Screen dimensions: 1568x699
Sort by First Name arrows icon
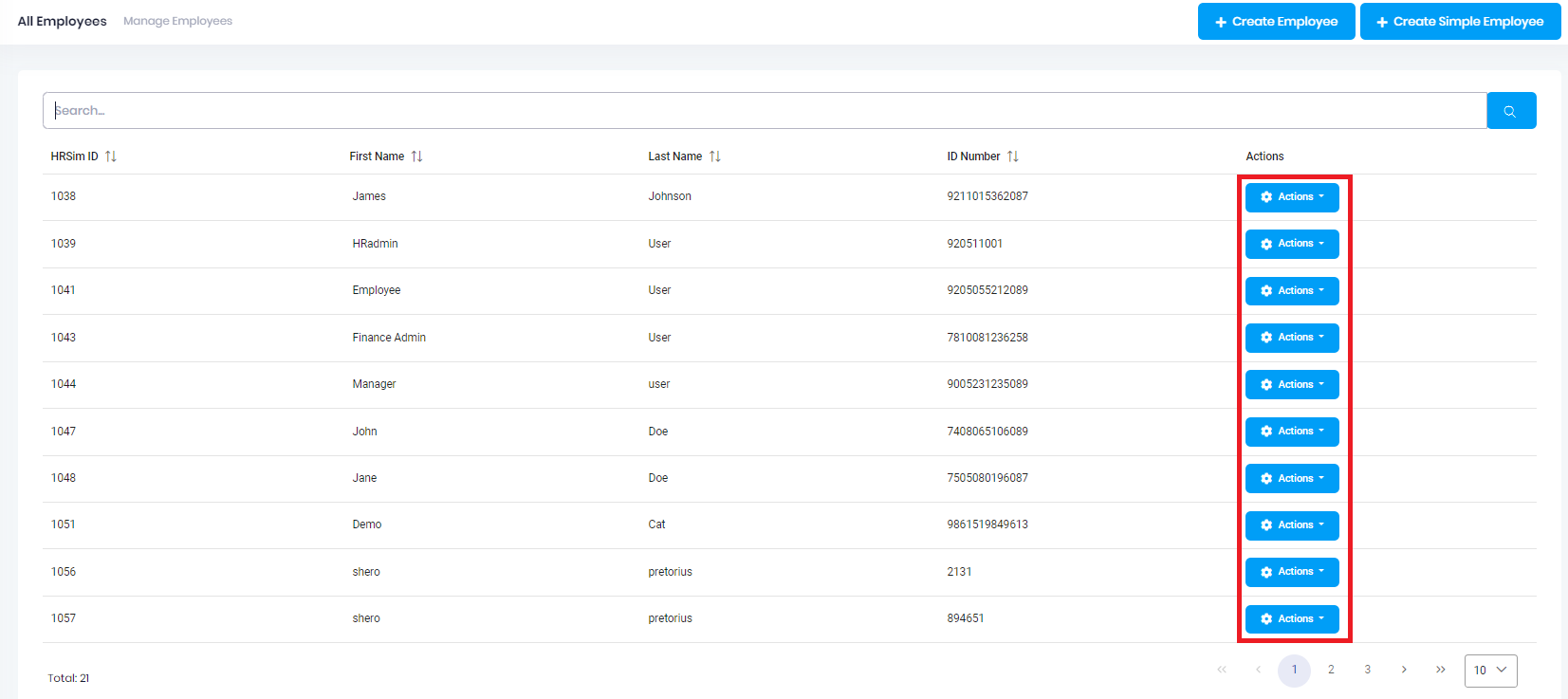pyautogui.click(x=416, y=156)
